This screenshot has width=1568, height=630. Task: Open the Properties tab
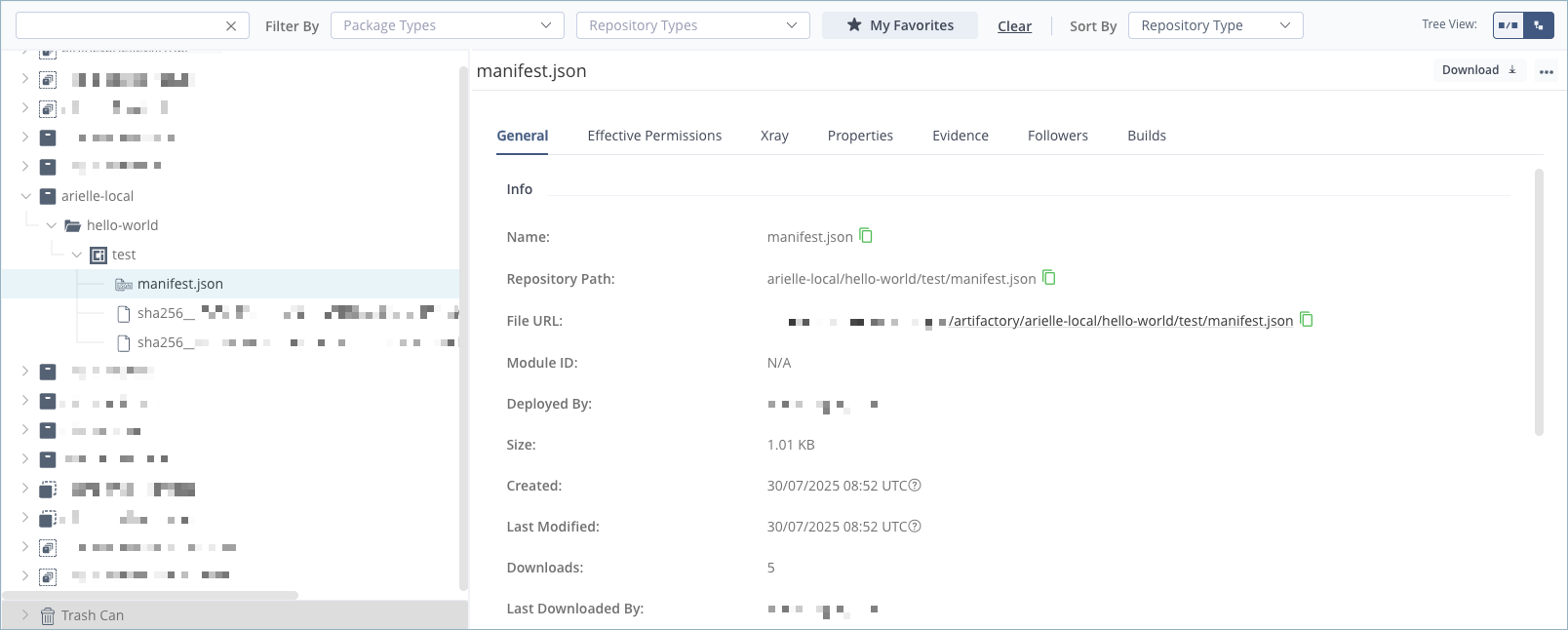tap(860, 136)
